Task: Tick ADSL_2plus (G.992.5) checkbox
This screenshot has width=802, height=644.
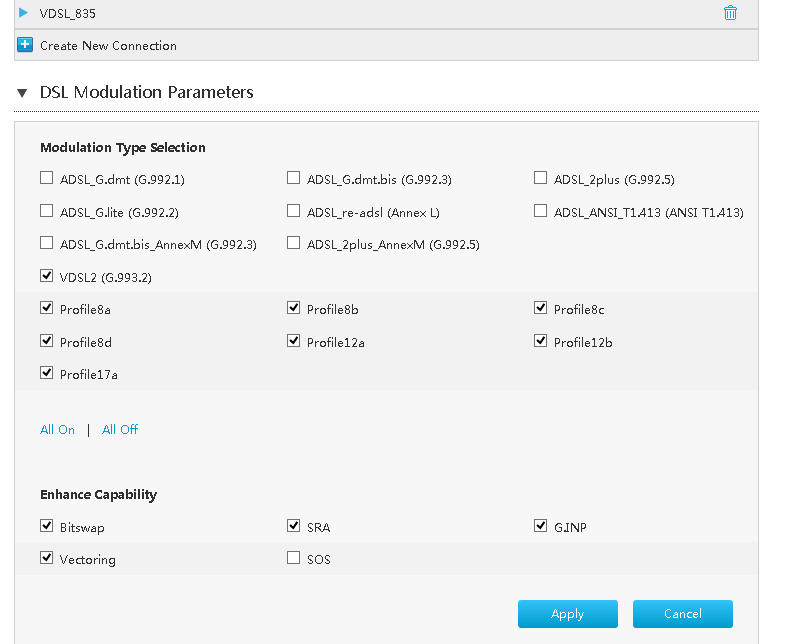Action: click(x=541, y=179)
